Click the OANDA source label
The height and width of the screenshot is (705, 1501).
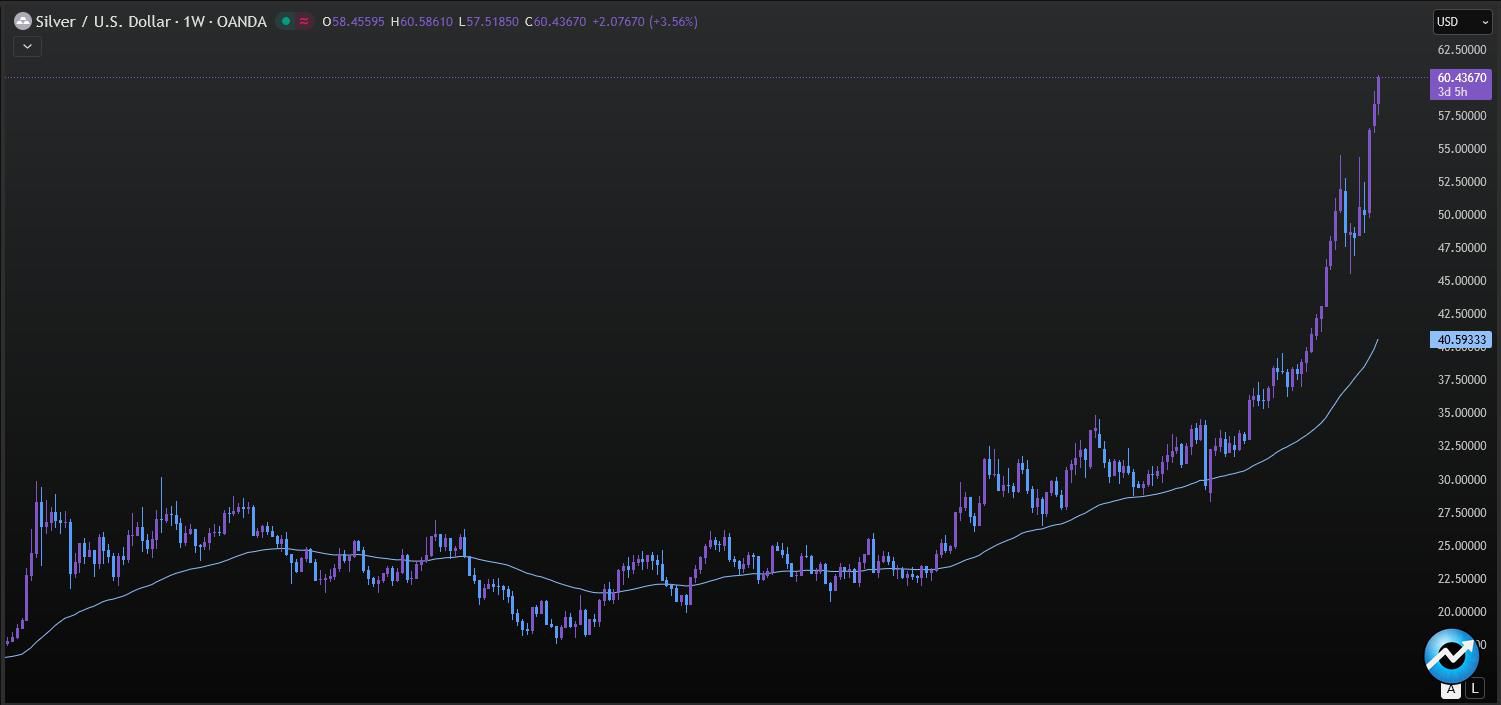coord(242,21)
